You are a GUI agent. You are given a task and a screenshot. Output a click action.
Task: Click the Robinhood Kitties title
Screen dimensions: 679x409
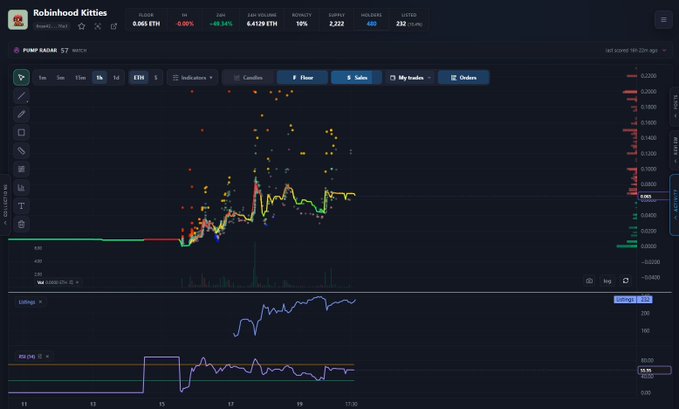[x=70, y=13]
